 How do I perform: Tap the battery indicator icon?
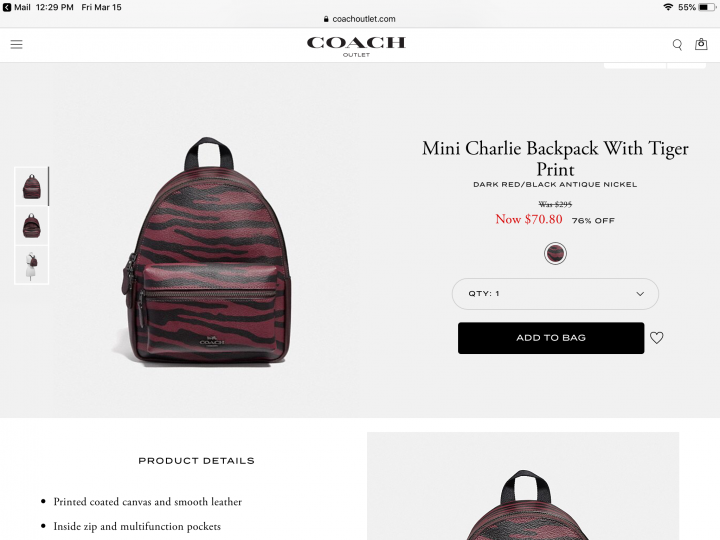707,7
